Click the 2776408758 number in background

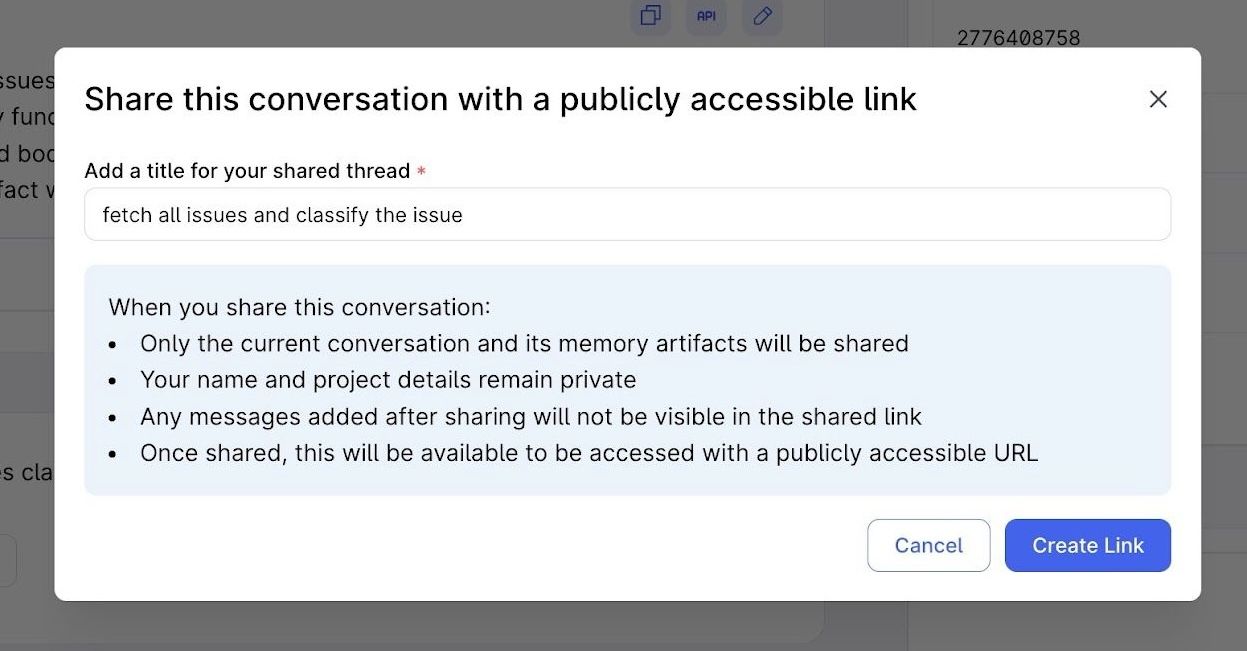click(x=1018, y=38)
